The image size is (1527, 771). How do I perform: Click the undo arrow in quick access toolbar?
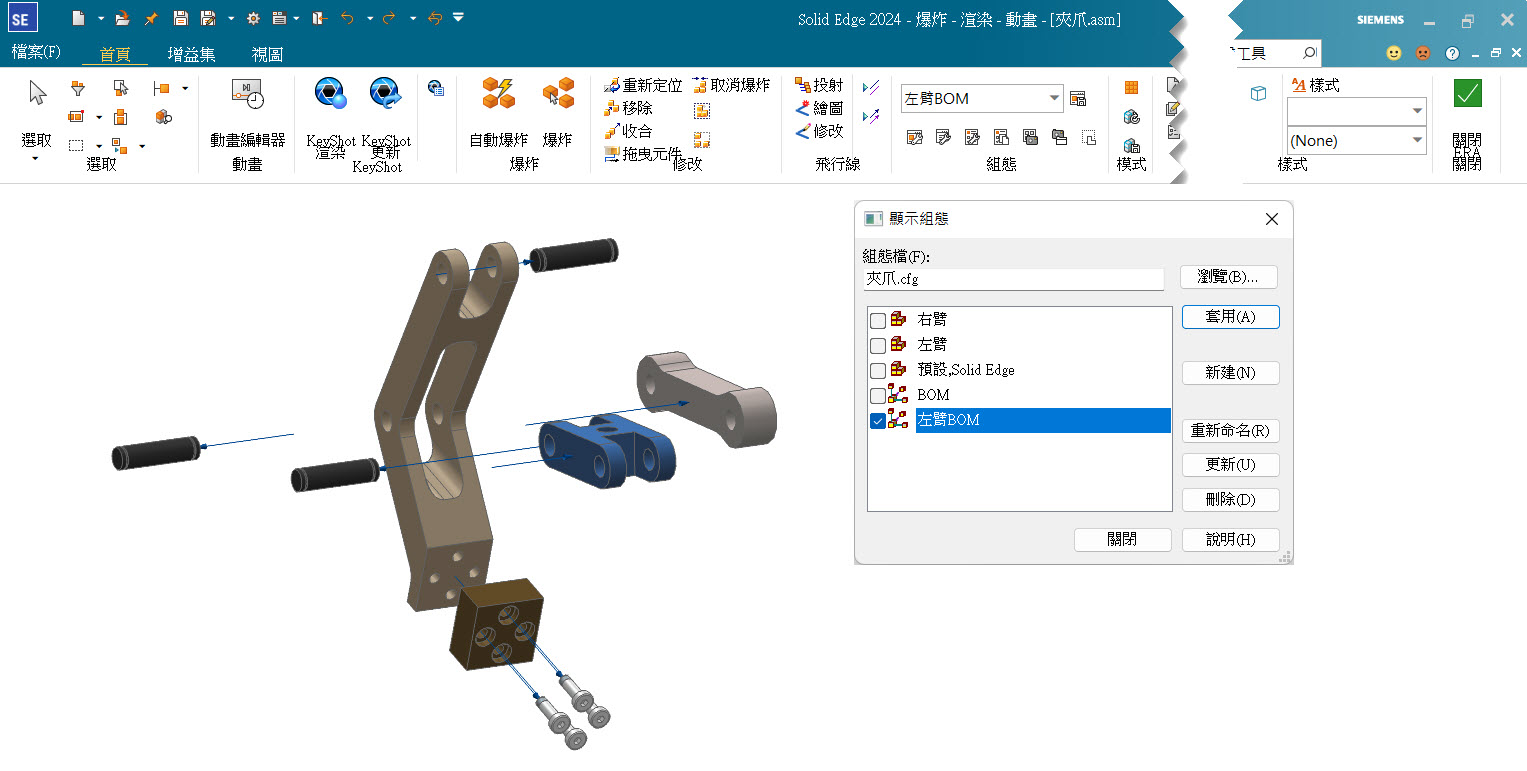click(347, 18)
